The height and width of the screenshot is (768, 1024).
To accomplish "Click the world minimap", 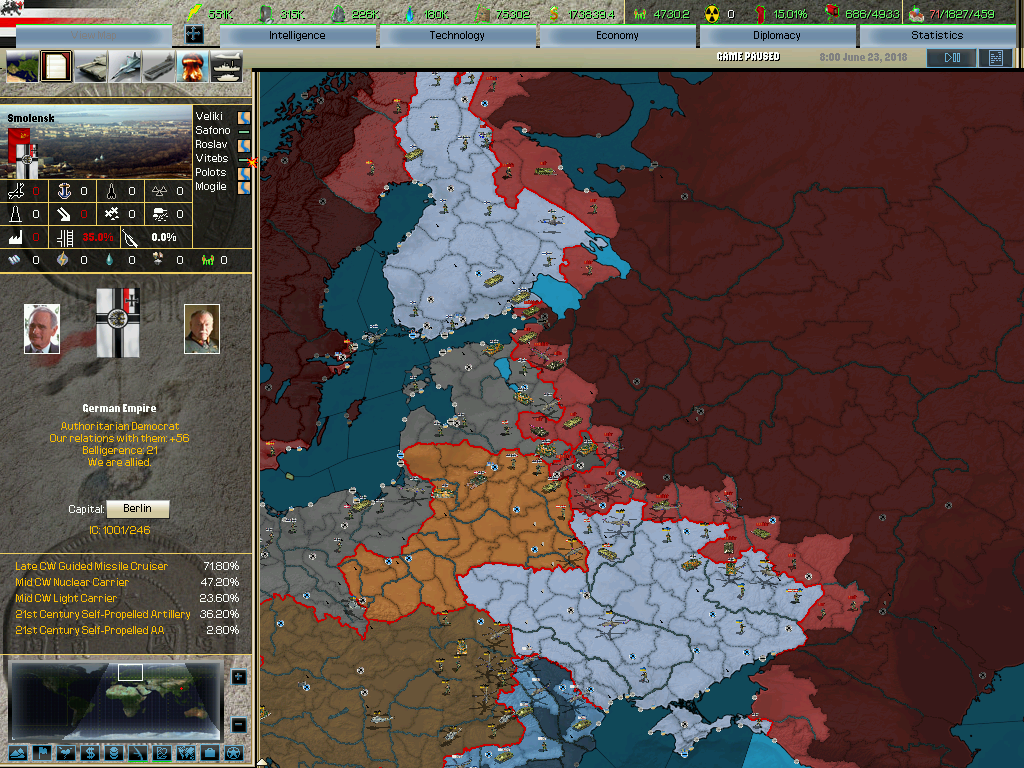I will [117, 699].
